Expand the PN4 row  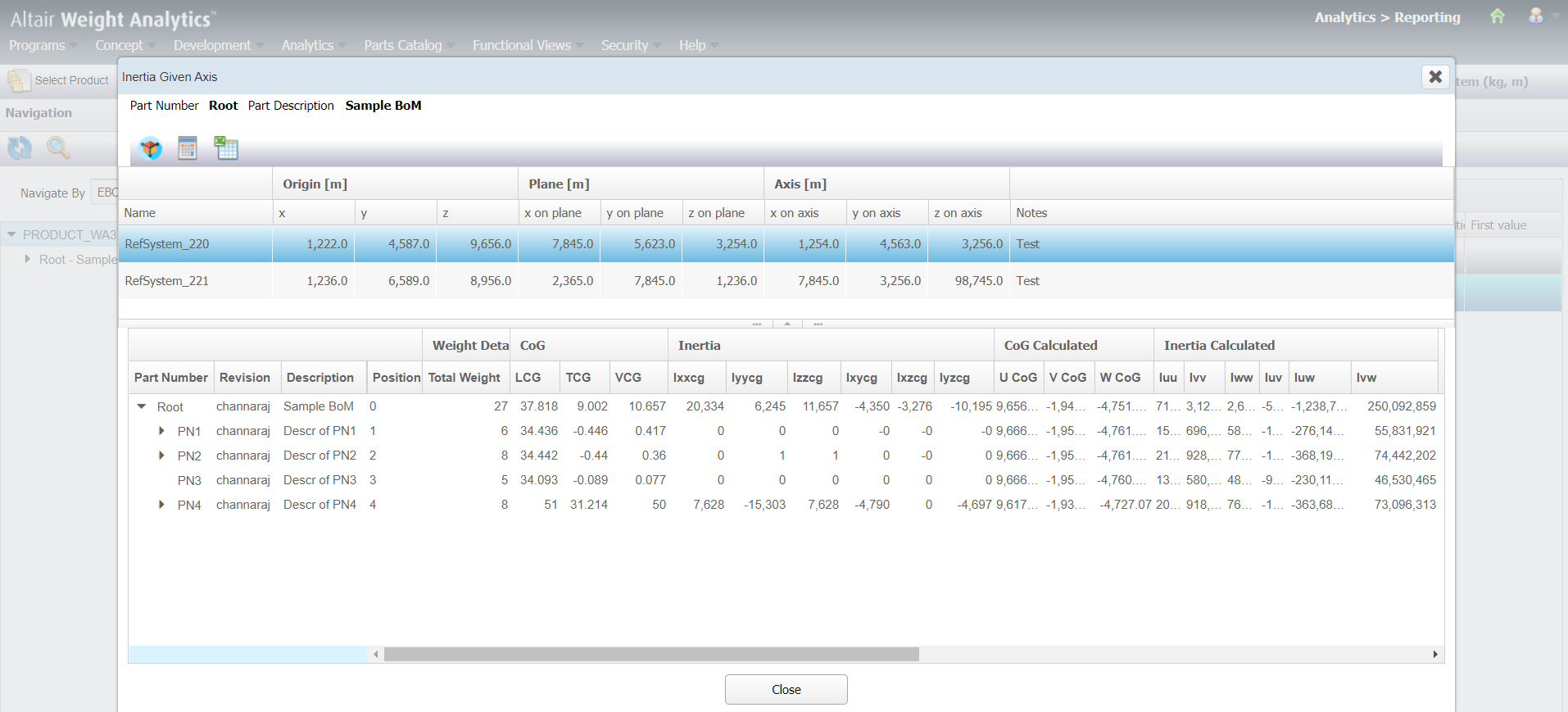[x=162, y=505]
